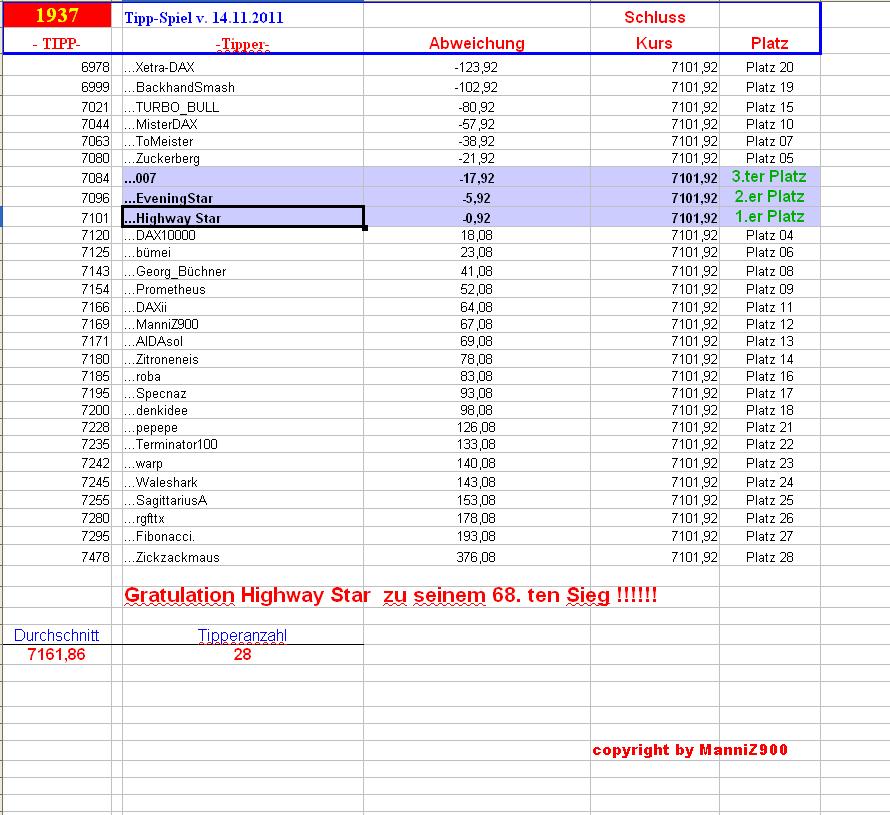This screenshot has width=890, height=815.
Task: Select the '...Fibonacci.' cell
Action: (x=243, y=536)
